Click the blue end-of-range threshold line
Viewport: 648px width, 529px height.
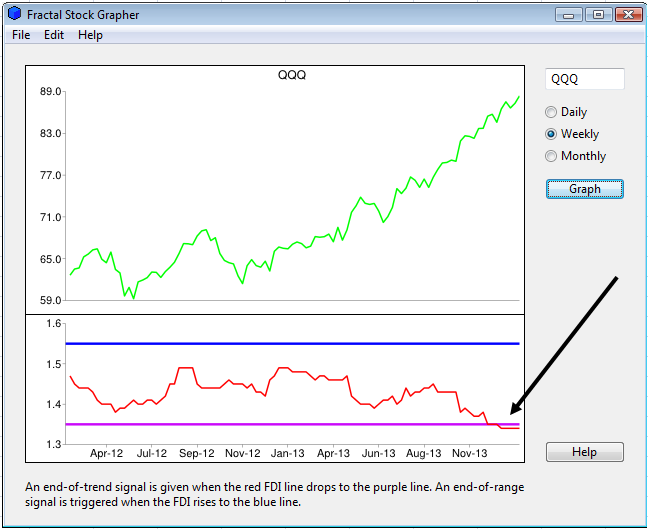(x=293, y=343)
